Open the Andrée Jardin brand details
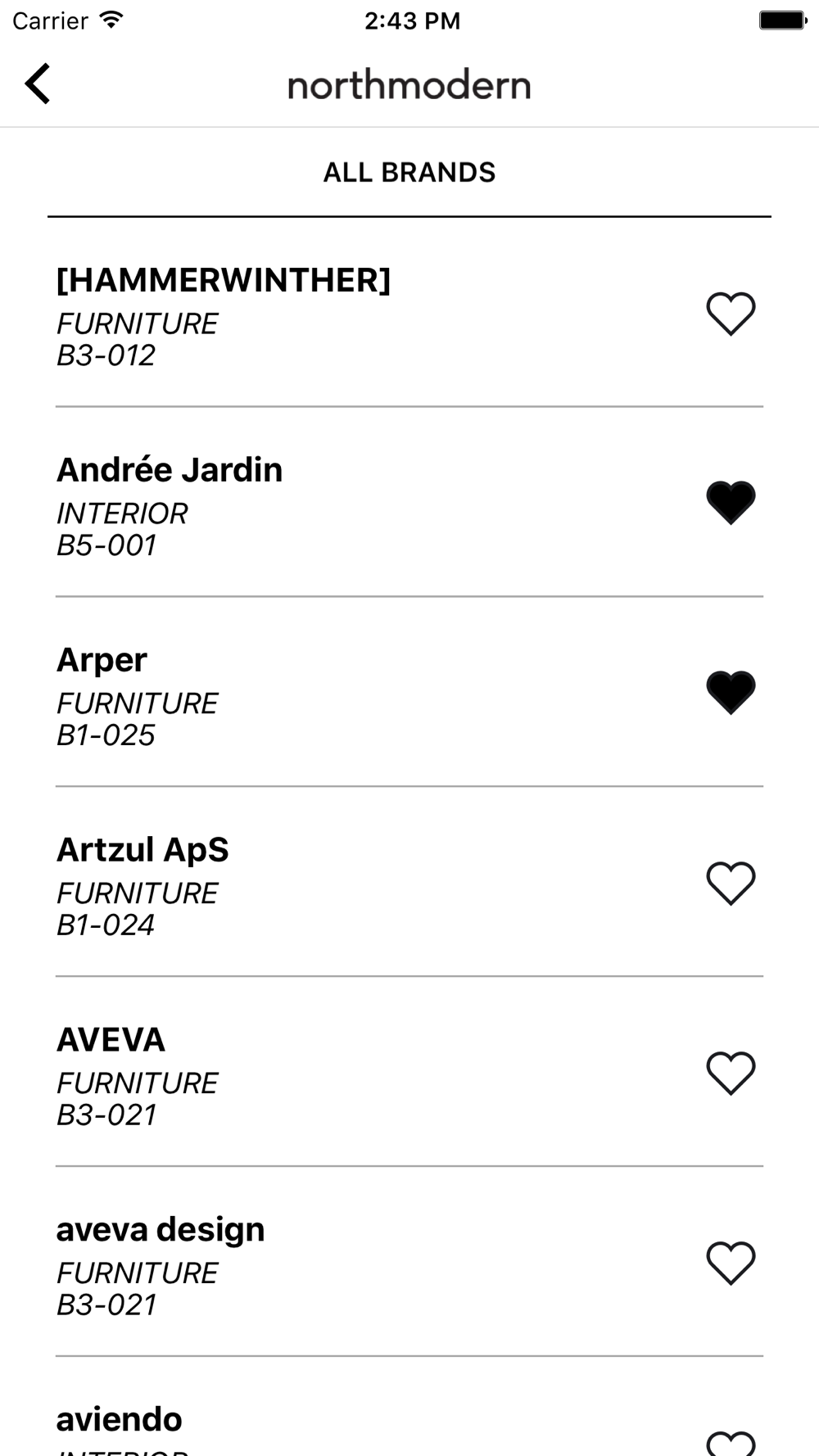The height and width of the screenshot is (1456, 819). 170,470
